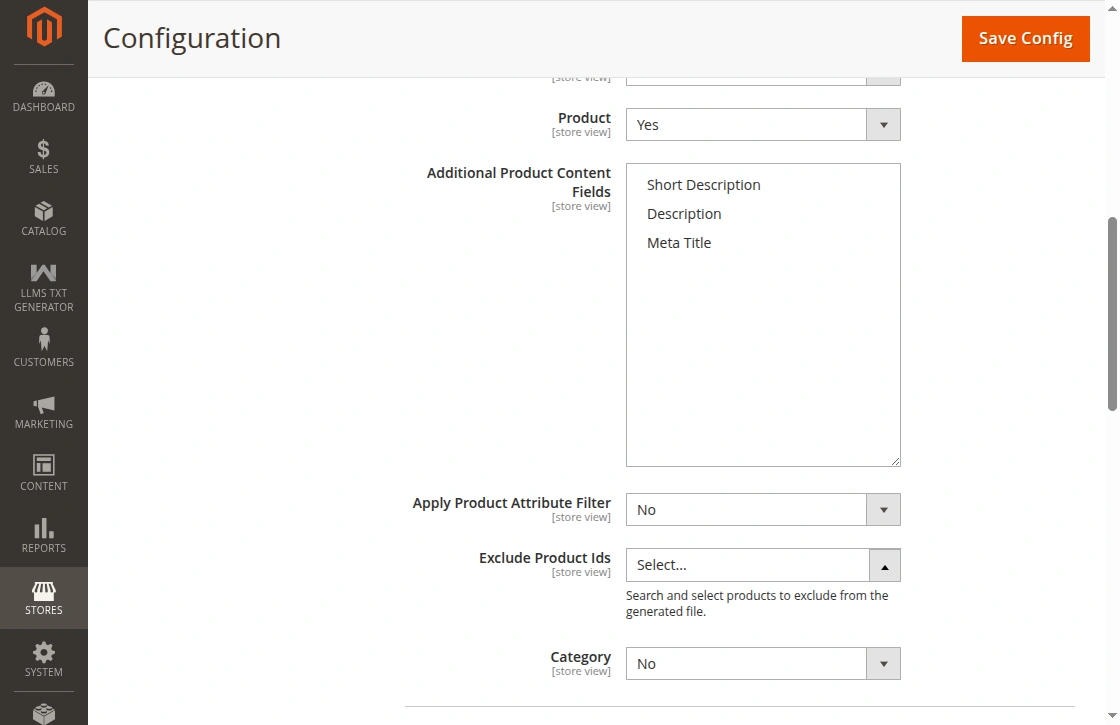
Task: Click the Sales menu label
Action: 44,169
